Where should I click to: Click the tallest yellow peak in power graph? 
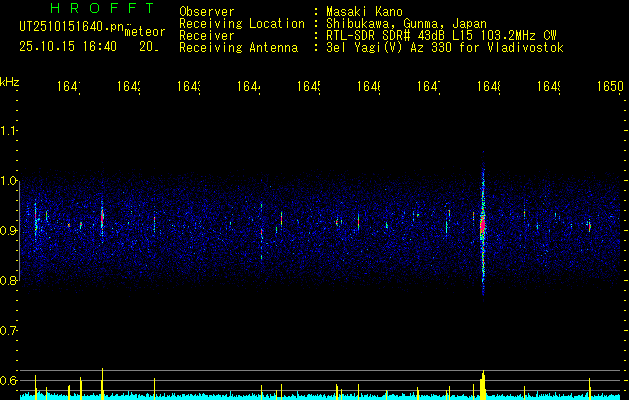click(x=483, y=384)
